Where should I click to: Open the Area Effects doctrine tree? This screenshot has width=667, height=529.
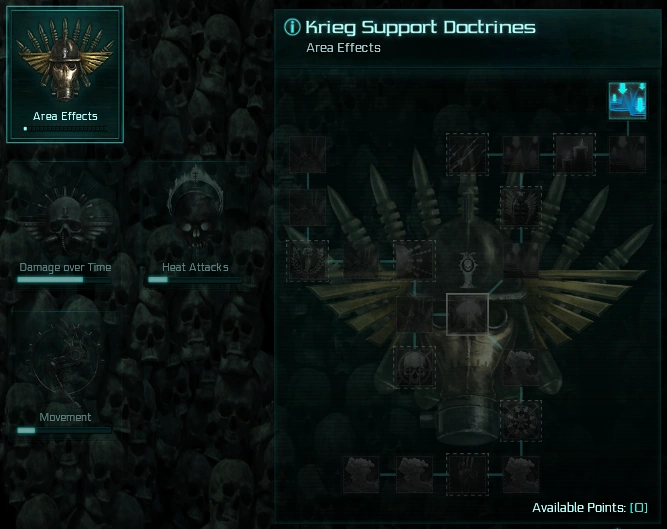(65, 74)
